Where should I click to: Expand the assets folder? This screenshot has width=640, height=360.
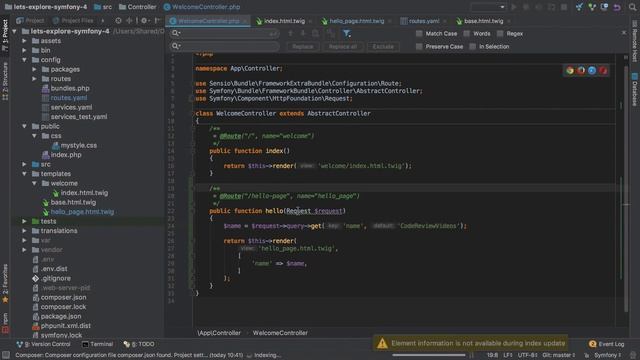[24, 41]
